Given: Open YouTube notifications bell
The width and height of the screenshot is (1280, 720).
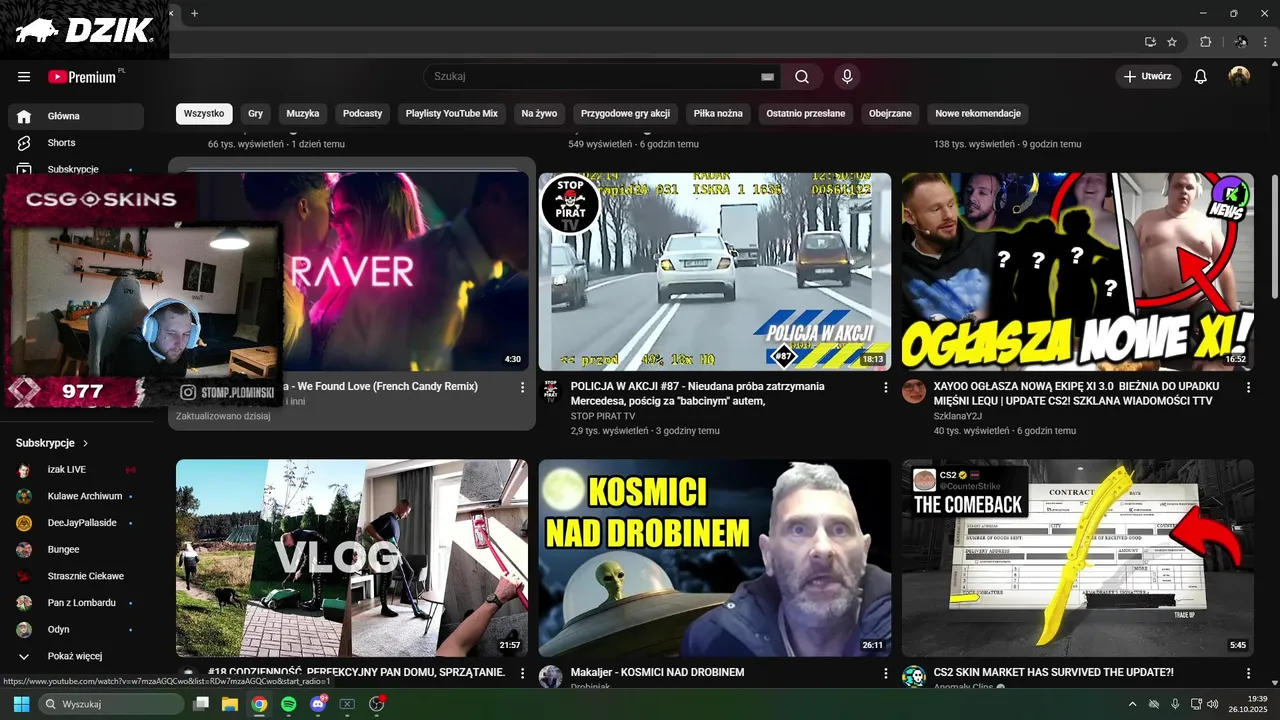Looking at the screenshot, I should [x=1201, y=77].
